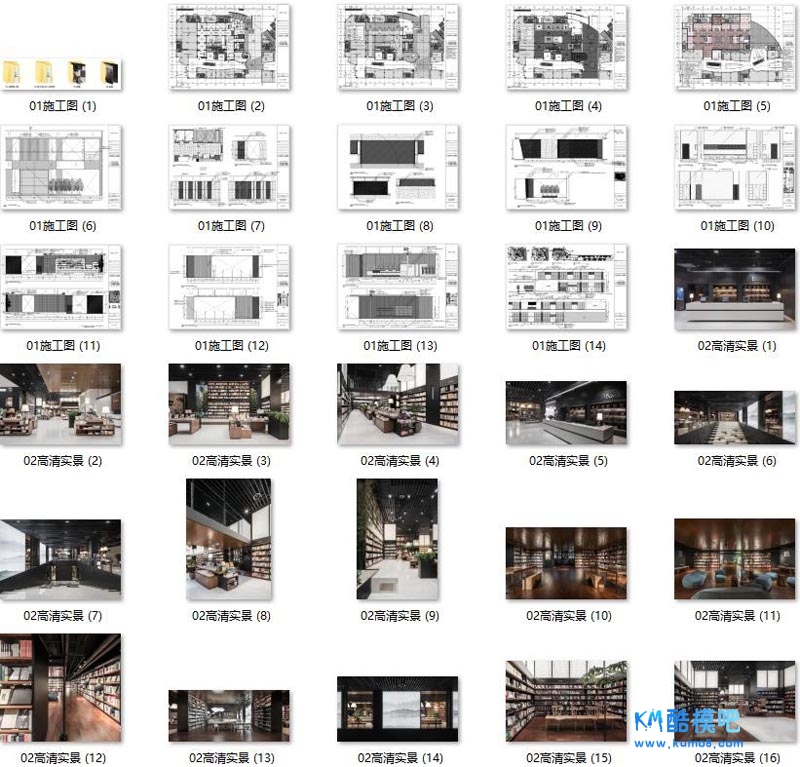Select 02高清实景 (11) lounge seating photo
800x767 pixels.
click(x=735, y=559)
